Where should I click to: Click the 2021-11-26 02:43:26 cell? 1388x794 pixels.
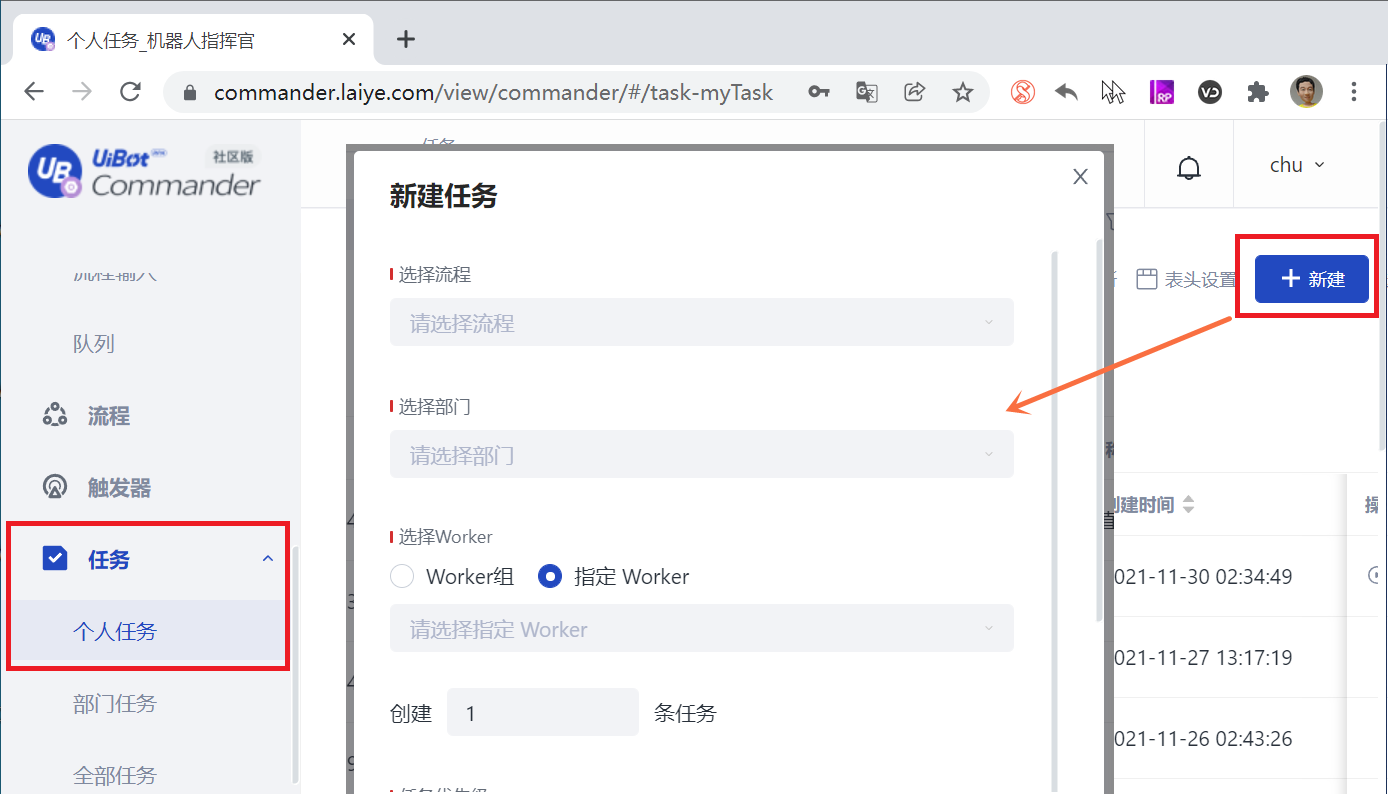[x=1203, y=738]
